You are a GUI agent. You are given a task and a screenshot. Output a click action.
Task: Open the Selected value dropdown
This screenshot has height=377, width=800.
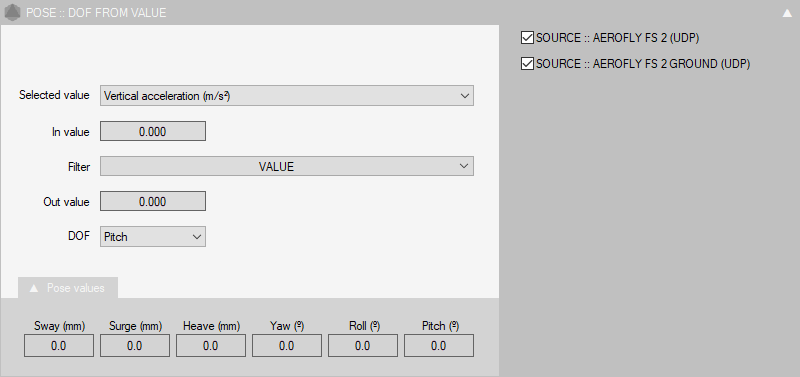[x=287, y=95]
